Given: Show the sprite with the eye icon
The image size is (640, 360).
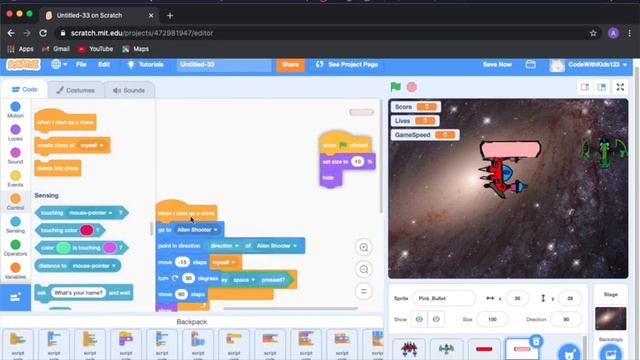Looking at the screenshot, I should pyautogui.click(x=419, y=319).
